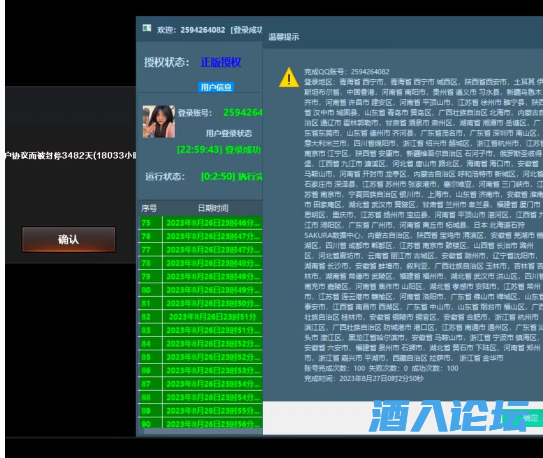Click the green 登录账号 number 2594264

(243, 113)
